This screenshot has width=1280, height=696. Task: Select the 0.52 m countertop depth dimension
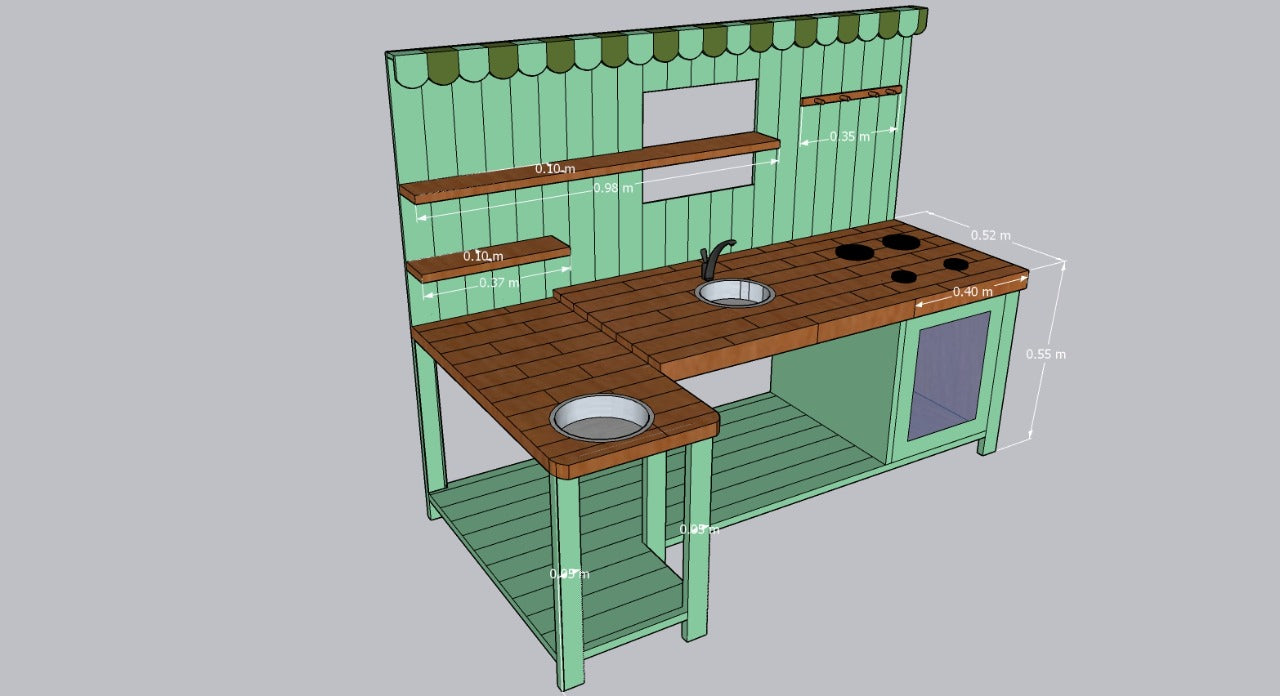(990, 236)
